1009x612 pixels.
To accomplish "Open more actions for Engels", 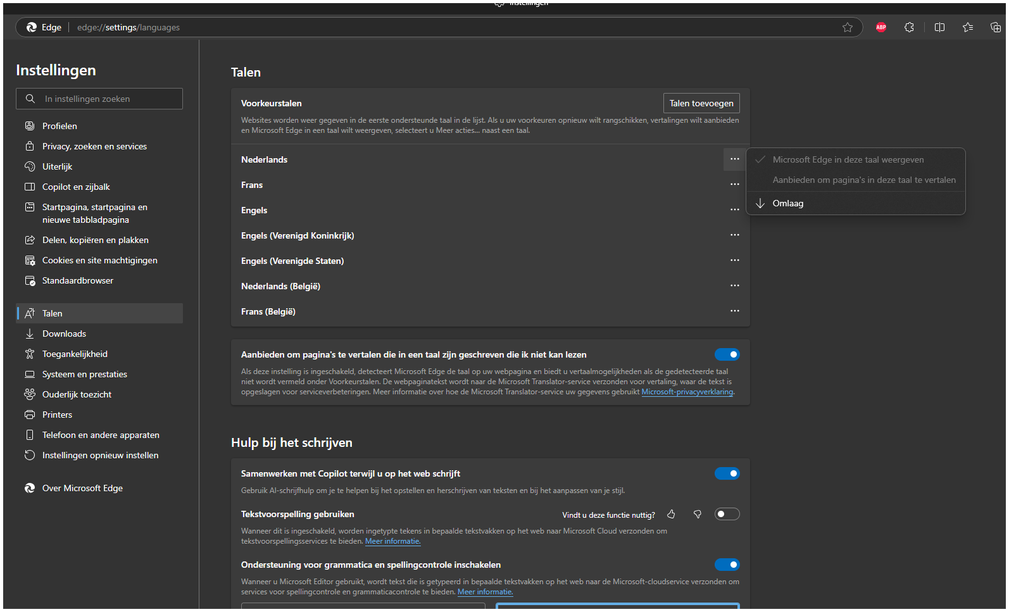I will (734, 210).
